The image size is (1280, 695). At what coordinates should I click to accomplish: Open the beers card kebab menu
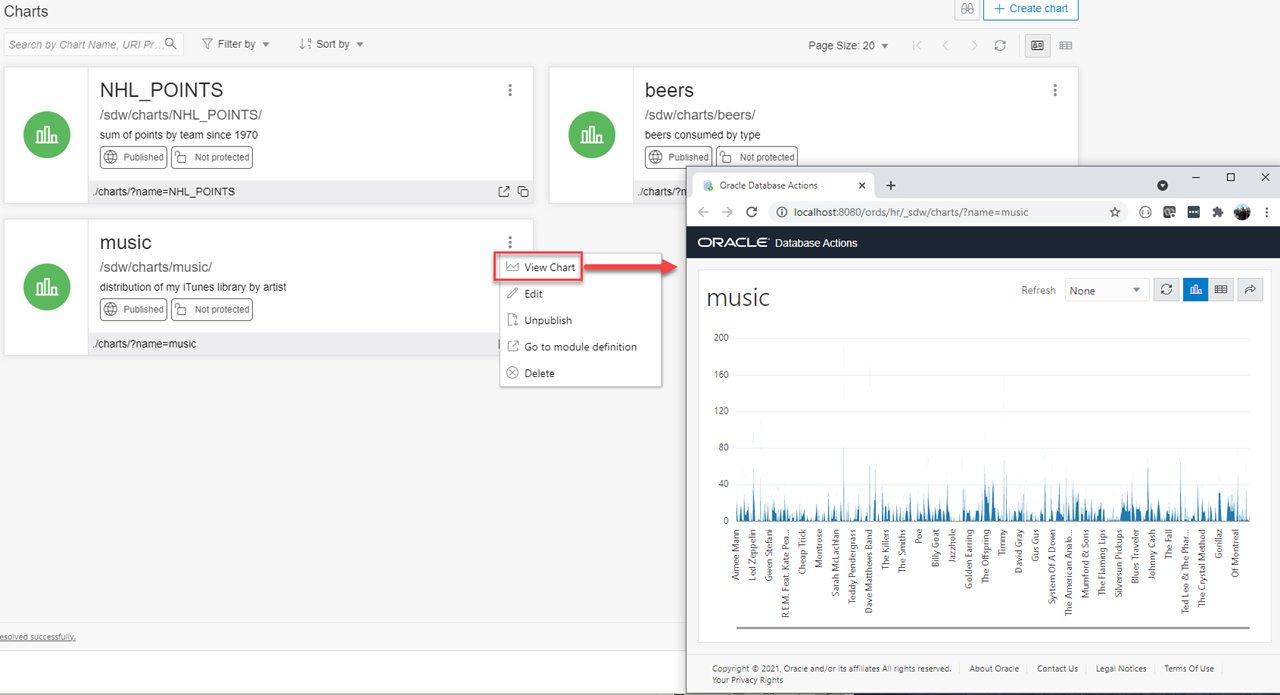coord(1055,90)
